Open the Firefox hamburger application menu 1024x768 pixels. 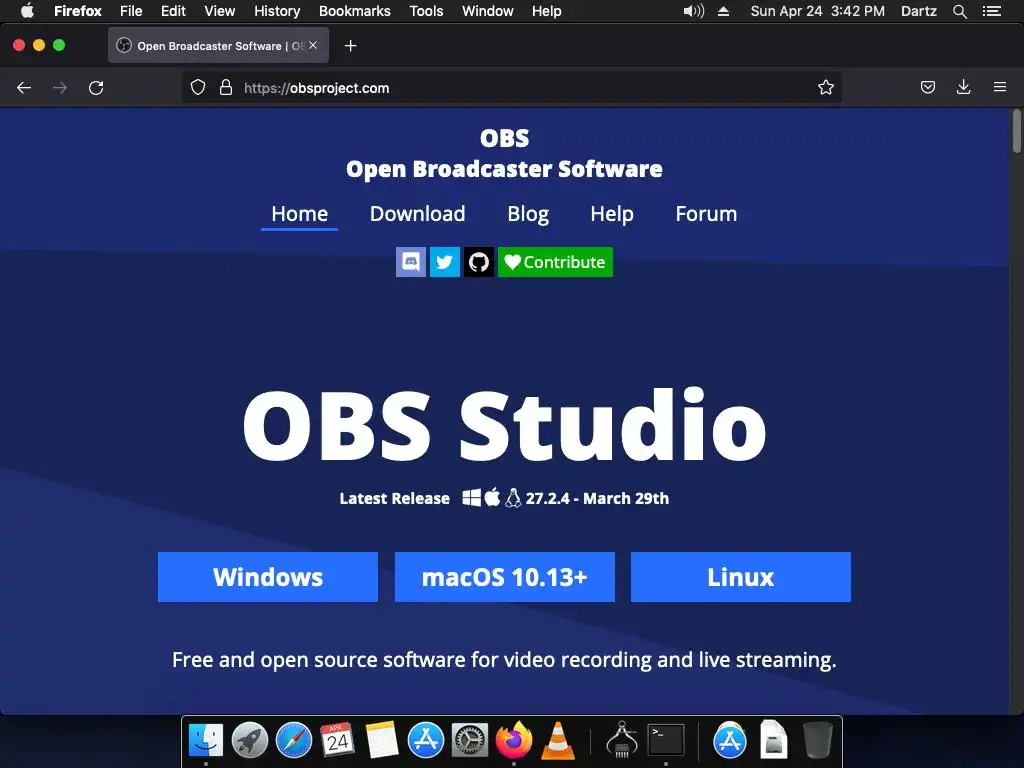[1000, 88]
